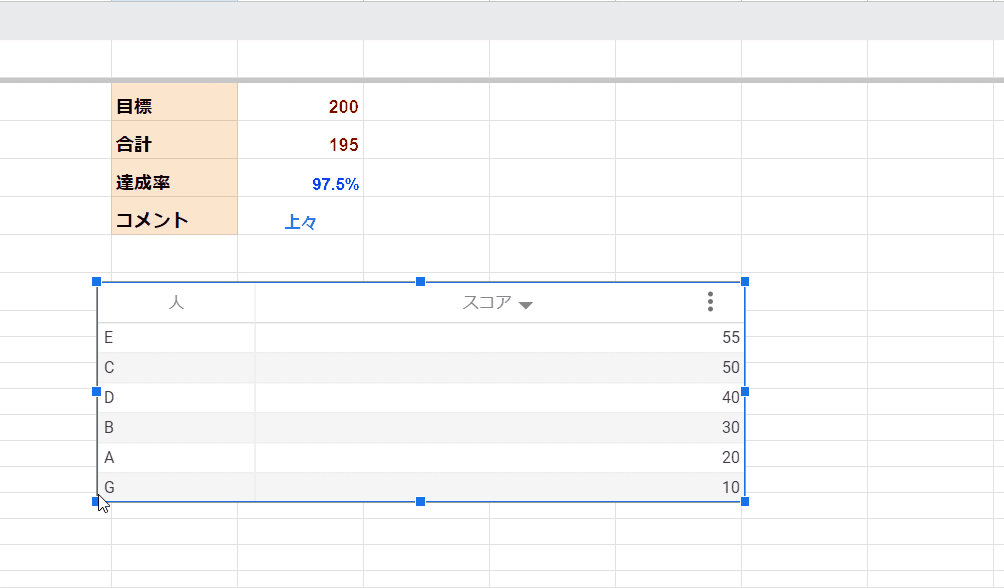Click the score value 50
1004x588 pixels.
pos(731,368)
